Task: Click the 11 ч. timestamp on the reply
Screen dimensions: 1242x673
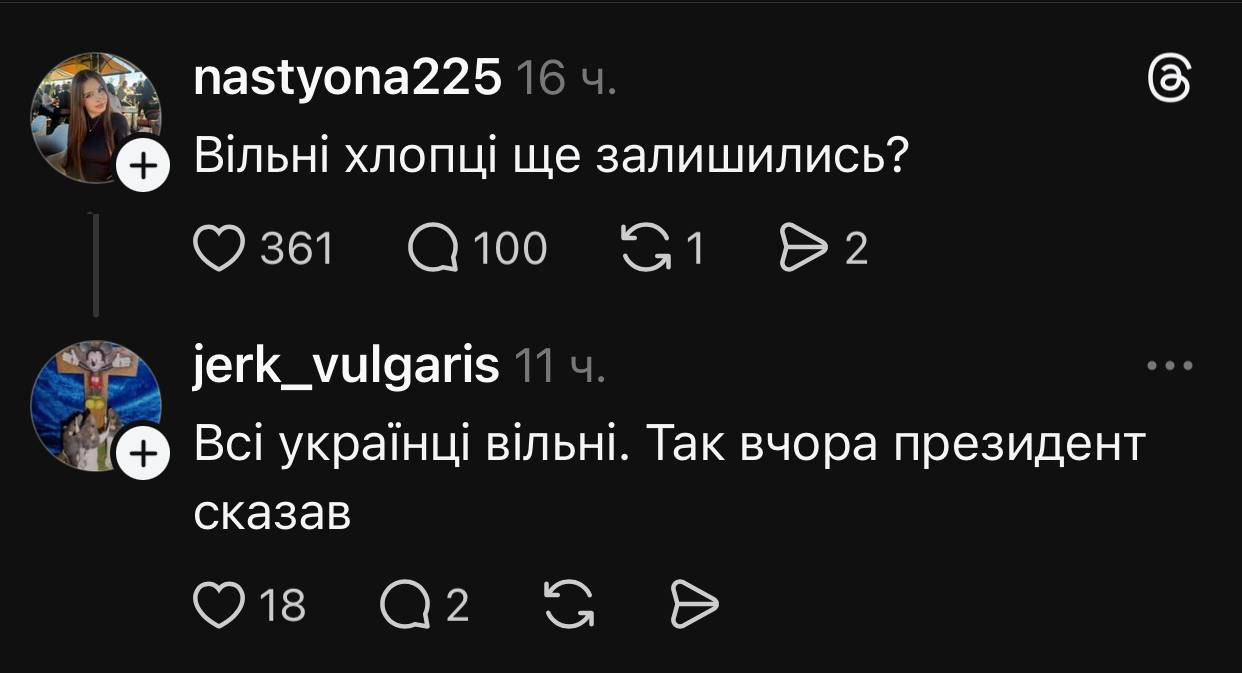Action: (x=560, y=369)
